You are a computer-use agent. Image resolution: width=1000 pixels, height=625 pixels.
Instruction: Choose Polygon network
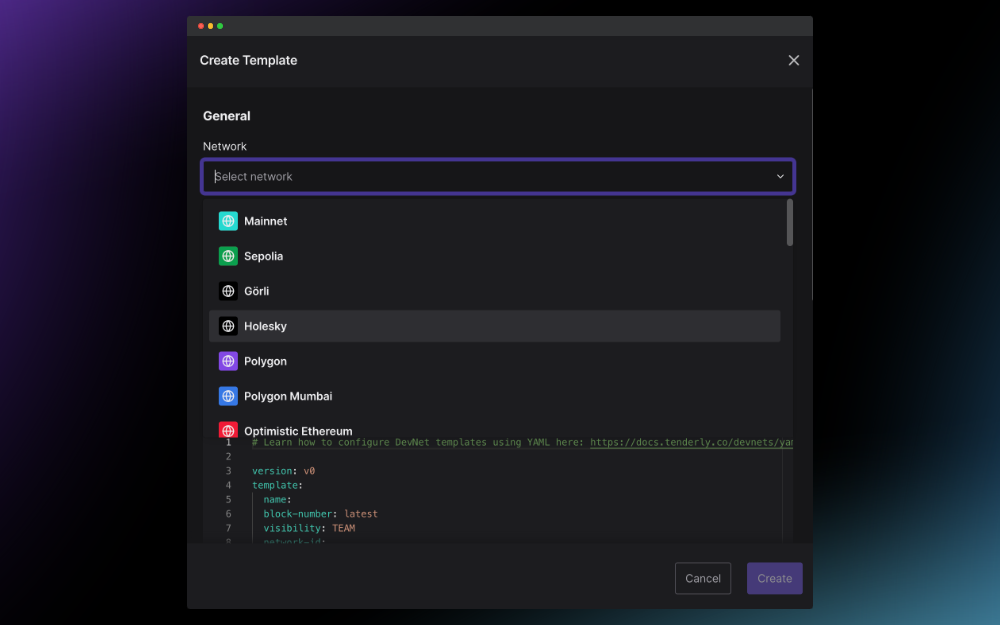pos(494,362)
